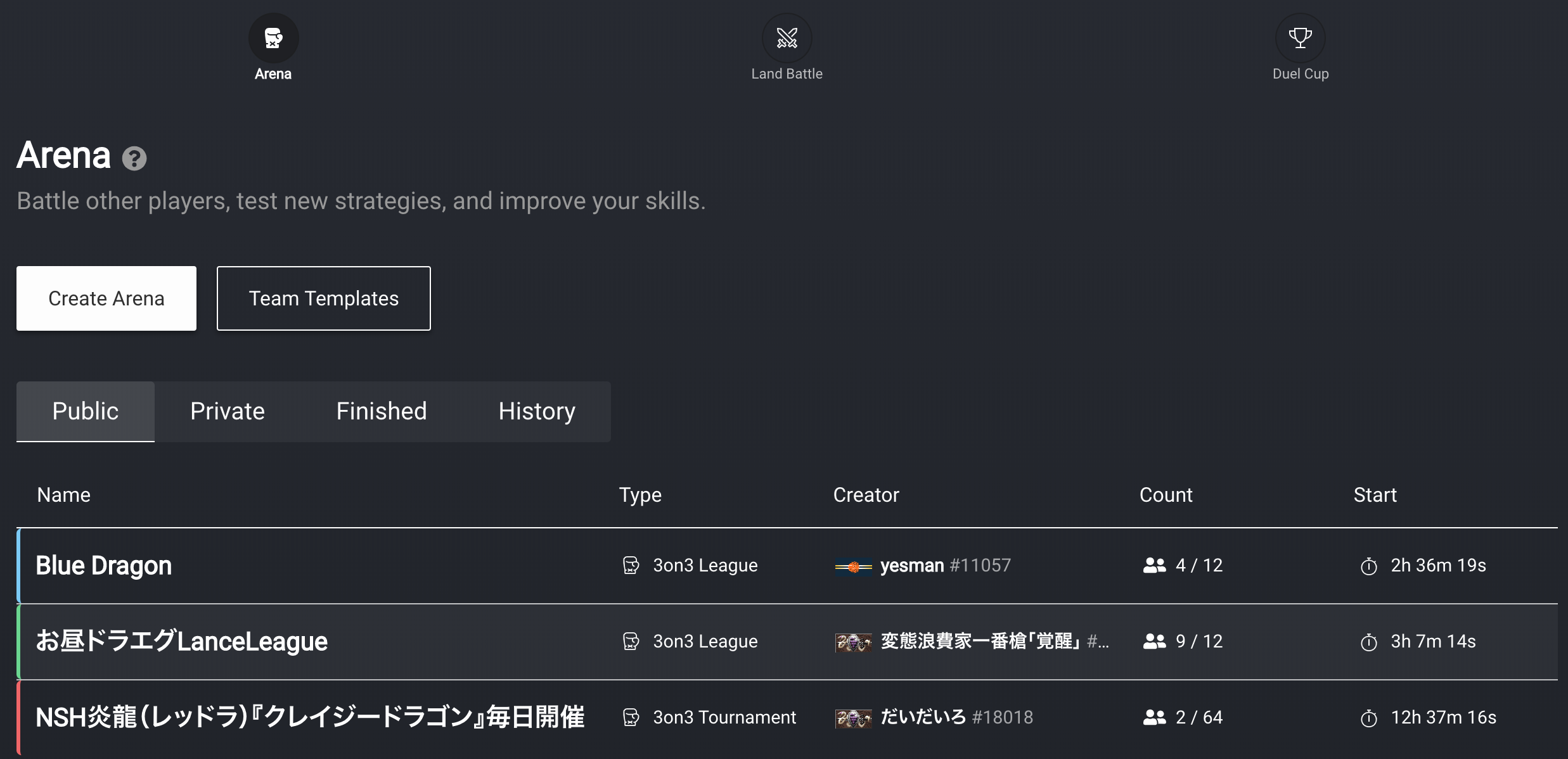Open the History tab
Image resolution: width=1568 pixels, height=759 pixels.
click(537, 411)
